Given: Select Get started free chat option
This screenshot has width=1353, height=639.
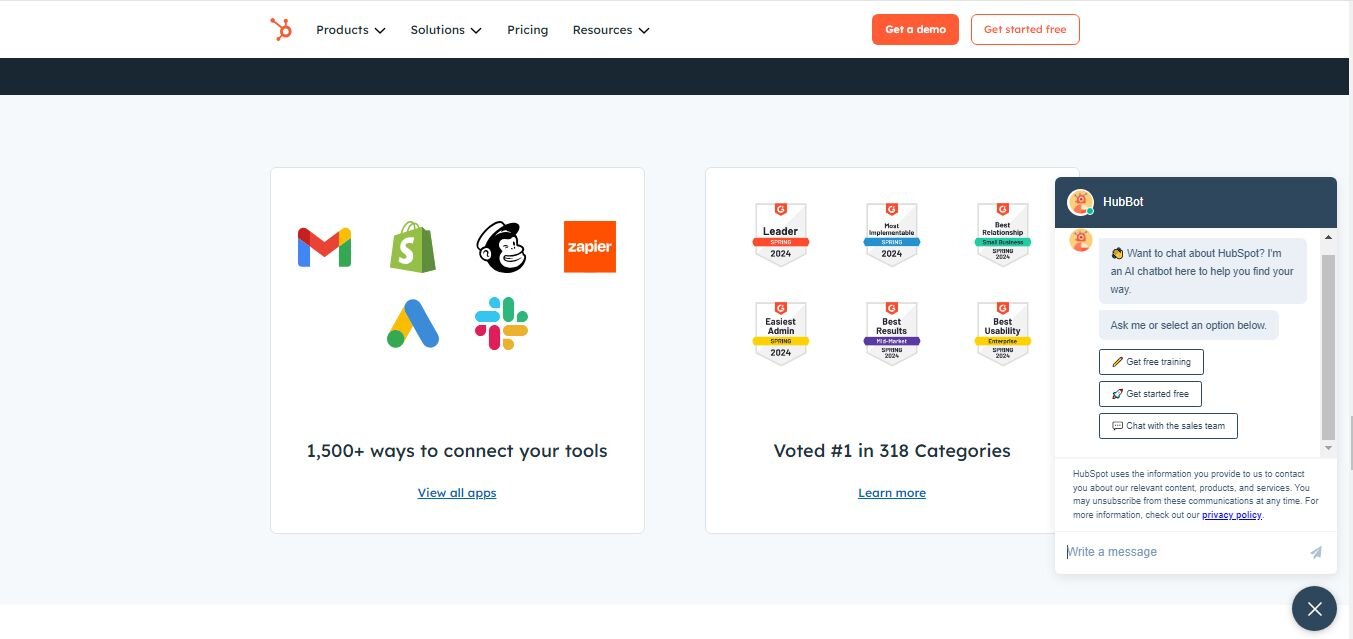Looking at the screenshot, I should click(1150, 394).
